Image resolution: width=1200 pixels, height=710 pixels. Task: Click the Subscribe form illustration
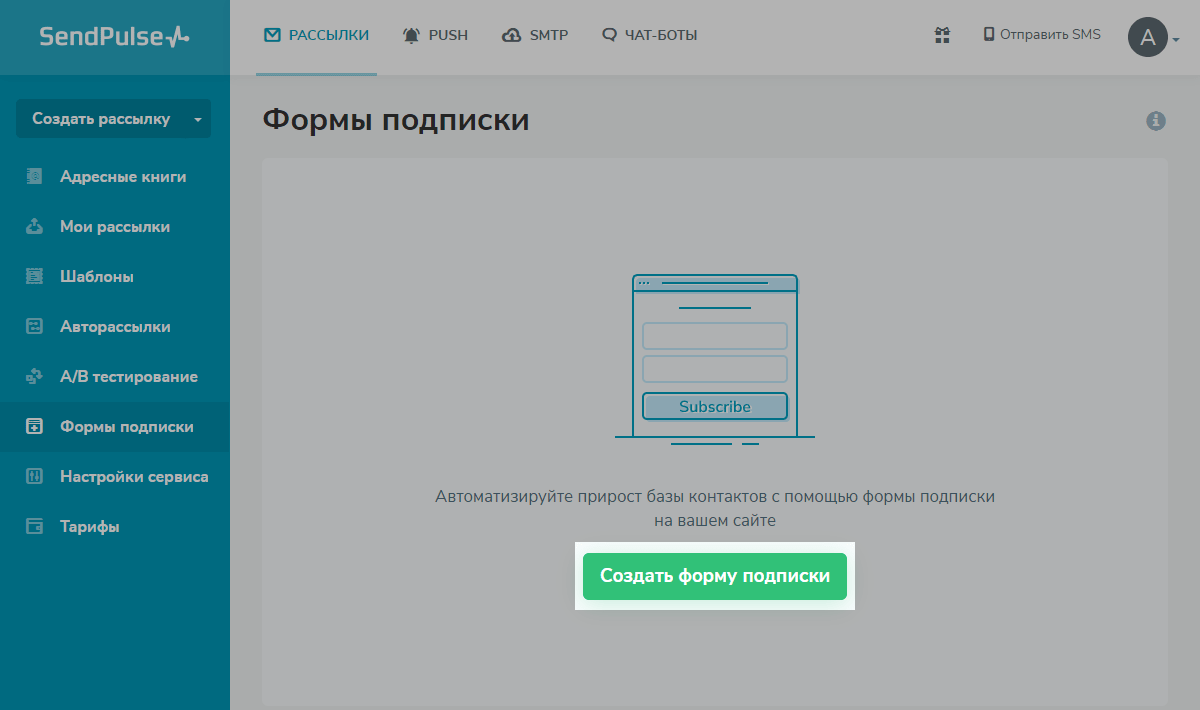click(715, 360)
